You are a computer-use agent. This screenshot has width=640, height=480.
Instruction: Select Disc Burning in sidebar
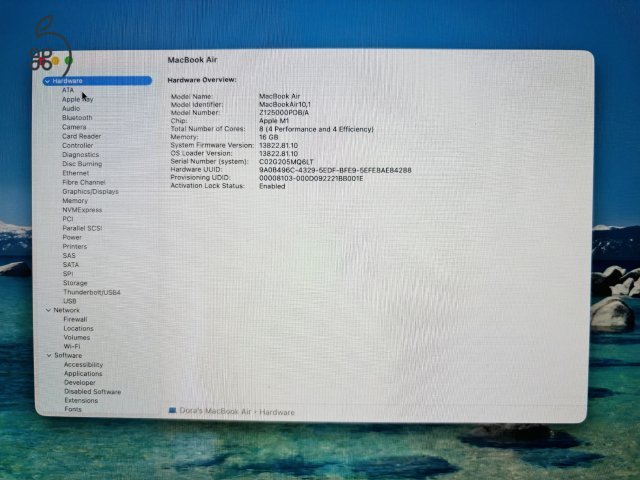point(82,164)
